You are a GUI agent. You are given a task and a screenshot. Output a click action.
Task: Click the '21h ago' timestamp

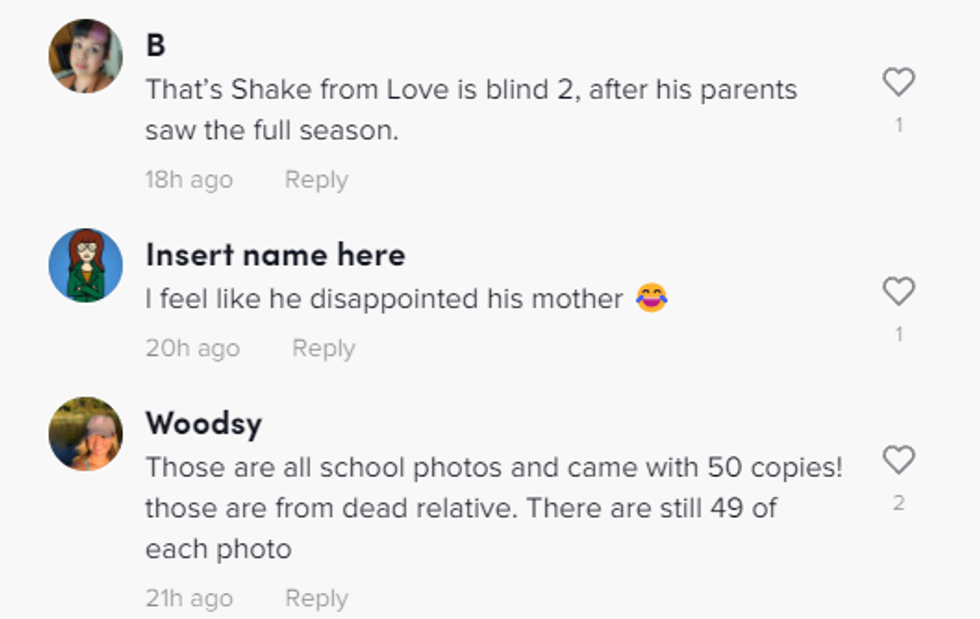188,598
